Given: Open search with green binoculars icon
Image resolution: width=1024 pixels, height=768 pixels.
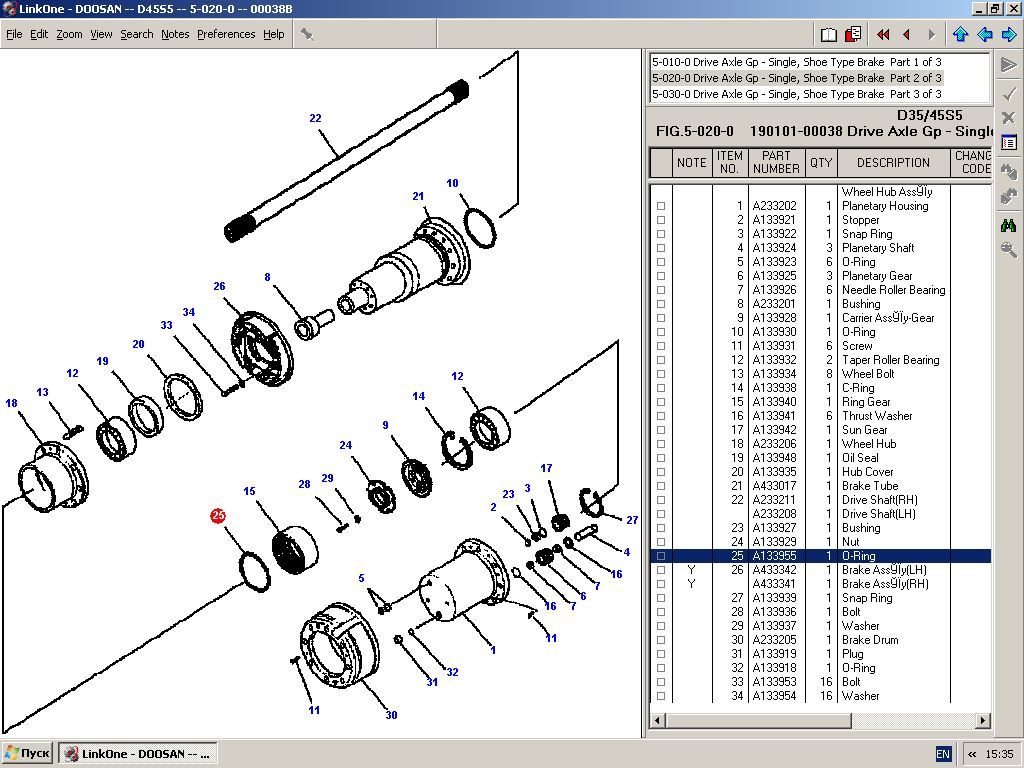Looking at the screenshot, I should click(x=1008, y=225).
